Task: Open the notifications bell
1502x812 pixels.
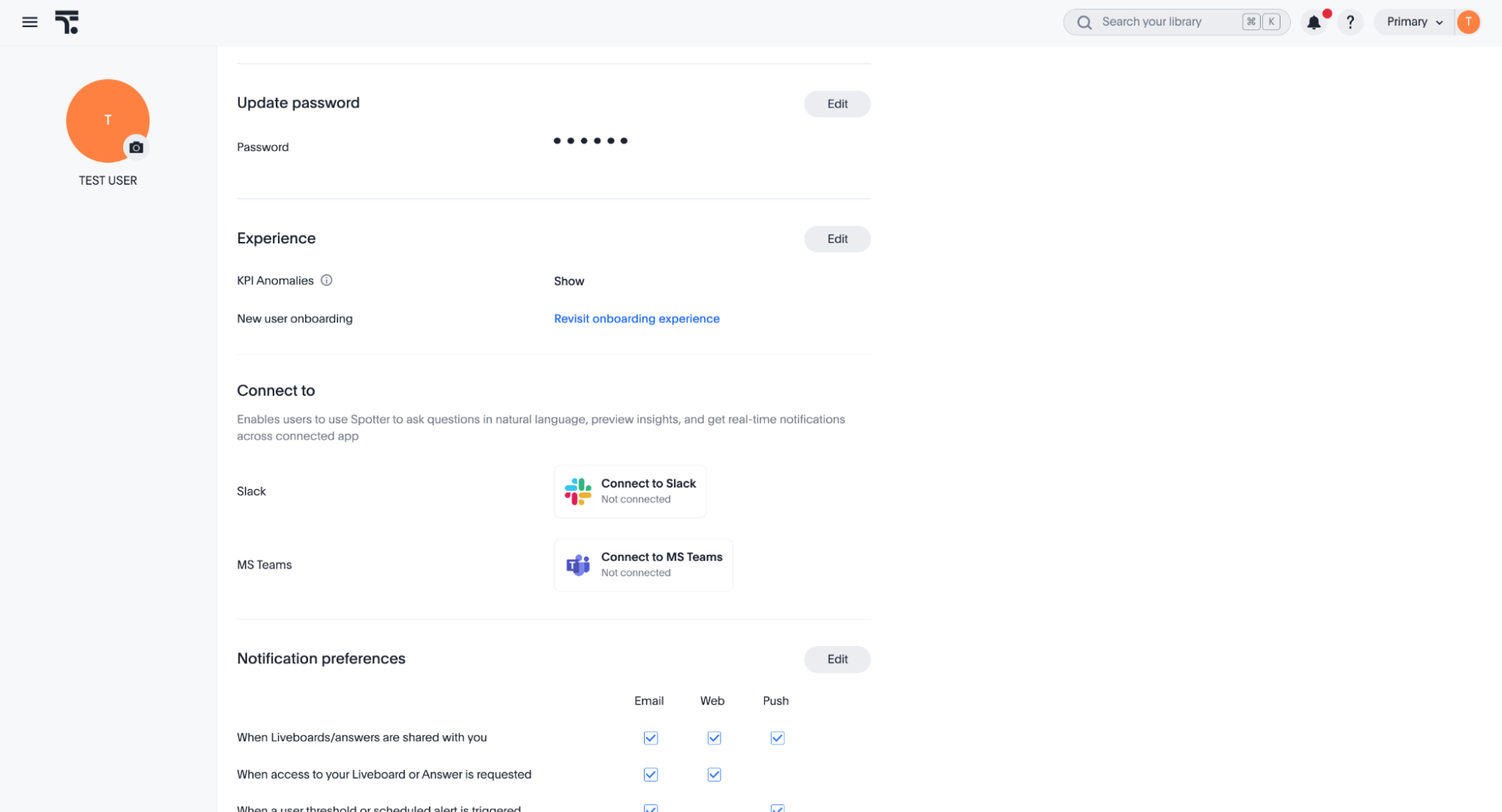Action: pyautogui.click(x=1313, y=23)
